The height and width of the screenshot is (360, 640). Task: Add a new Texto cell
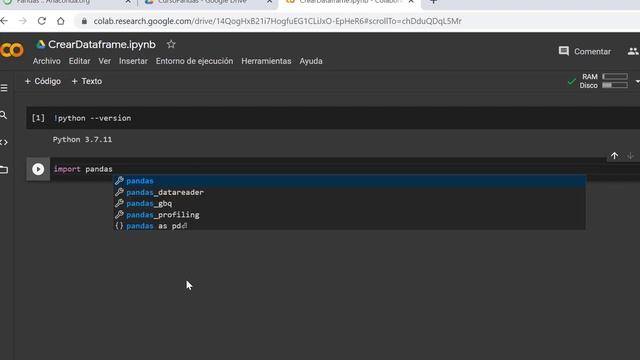[87, 81]
